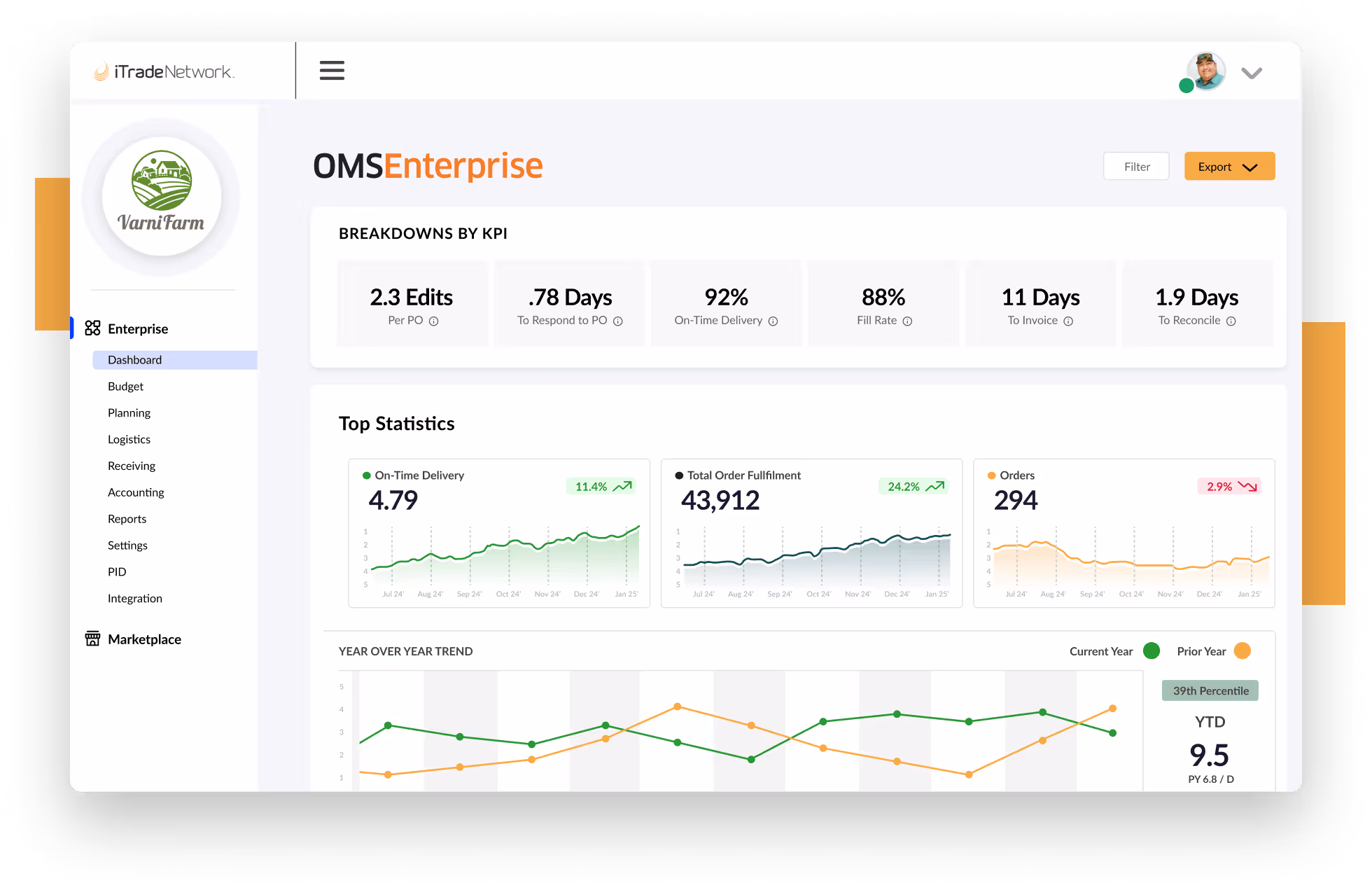1372x890 pixels.
Task: Click the On-Time Delivery green legend dot
Action: [366, 475]
